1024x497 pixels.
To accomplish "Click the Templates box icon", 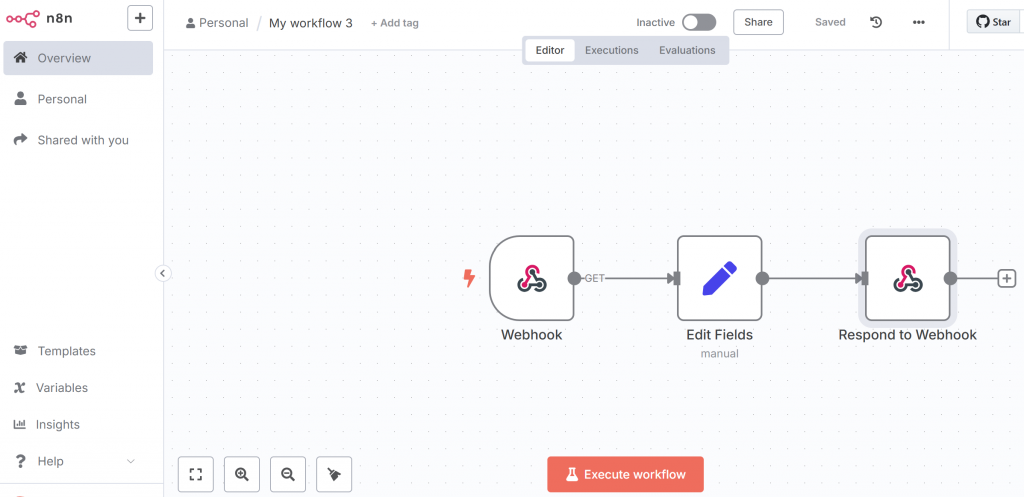I will click(20, 351).
